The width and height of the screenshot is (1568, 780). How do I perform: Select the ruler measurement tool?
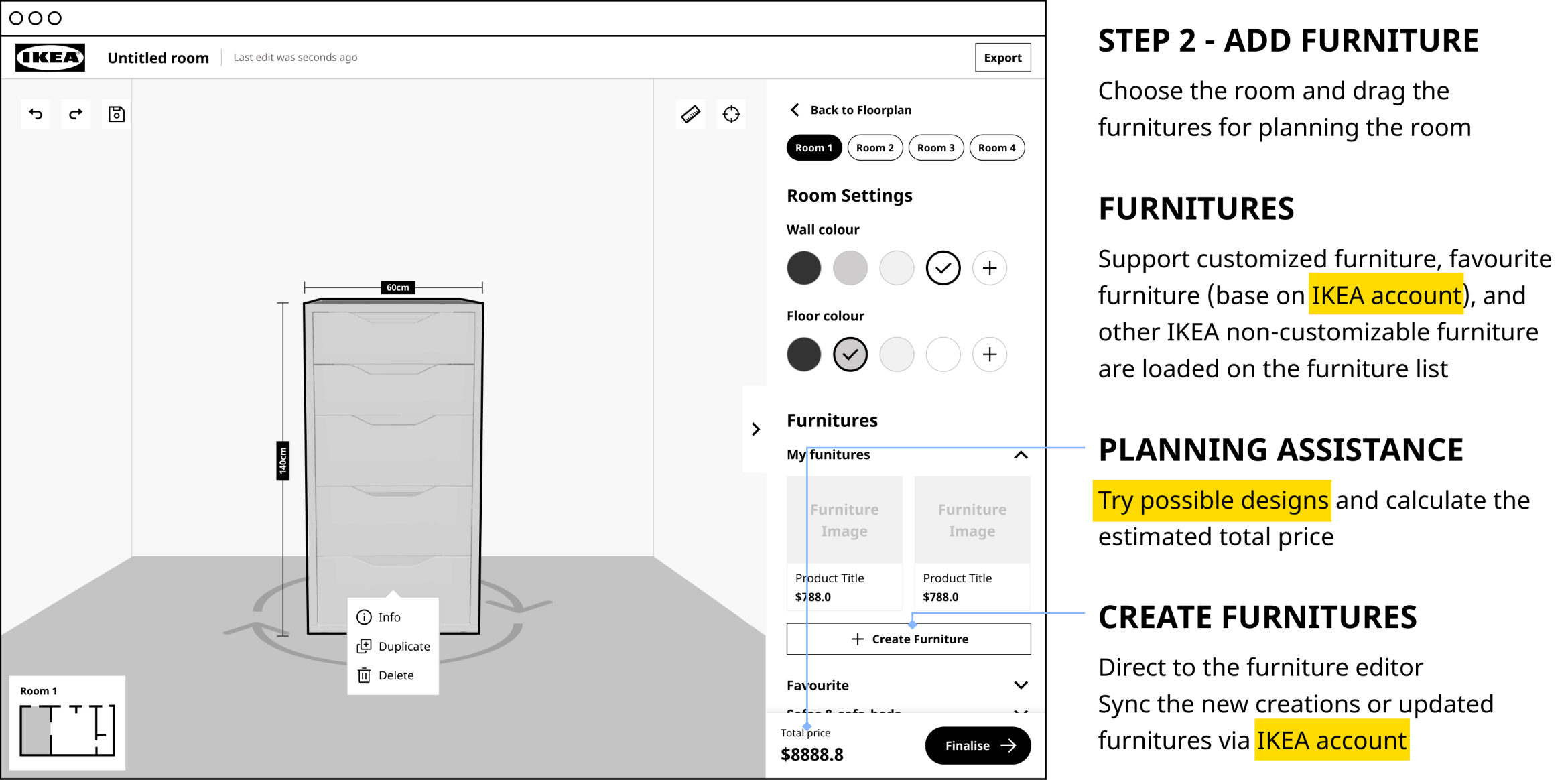(691, 114)
